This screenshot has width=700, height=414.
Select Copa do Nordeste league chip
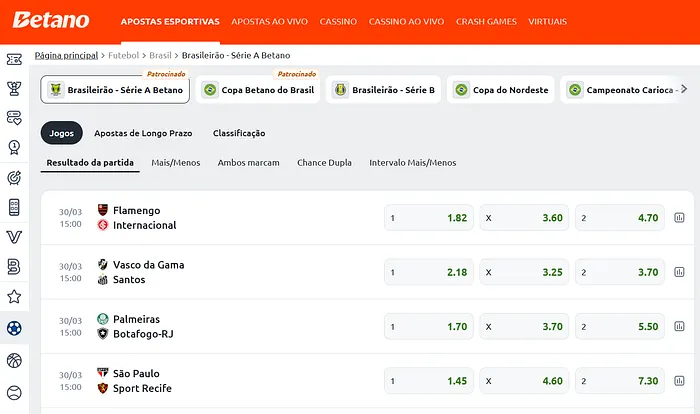pos(500,89)
